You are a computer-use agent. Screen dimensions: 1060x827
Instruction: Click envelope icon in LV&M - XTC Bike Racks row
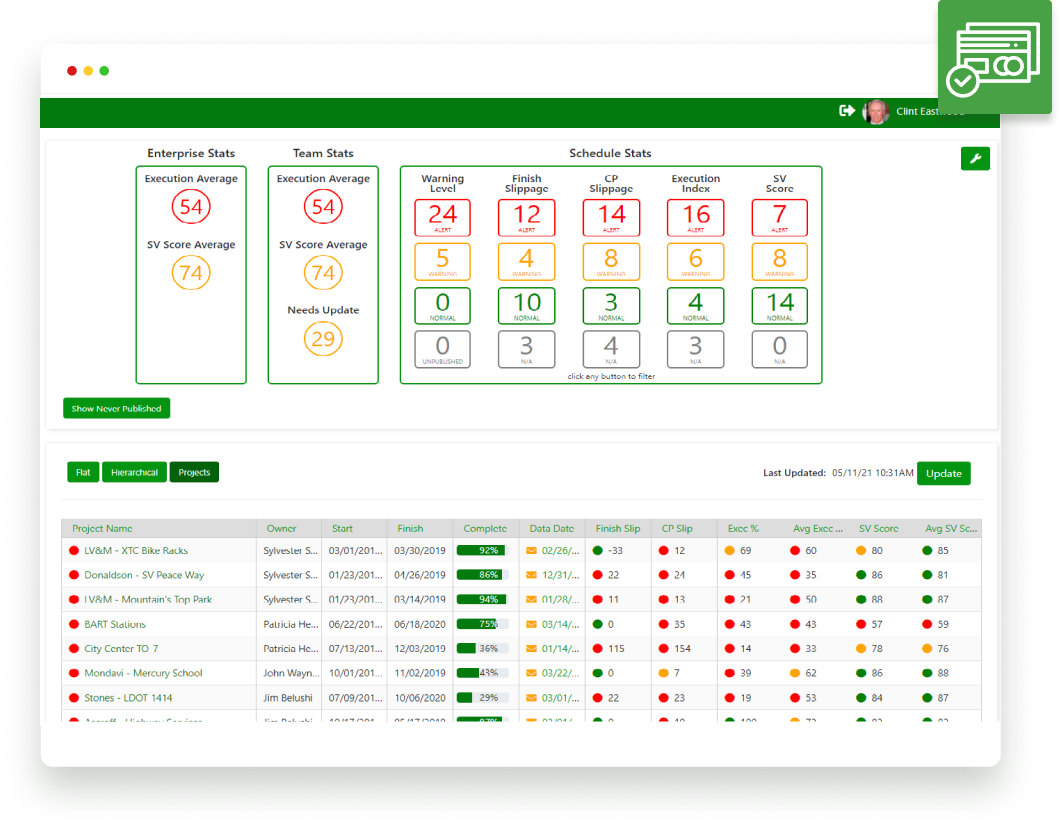coord(532,550)
